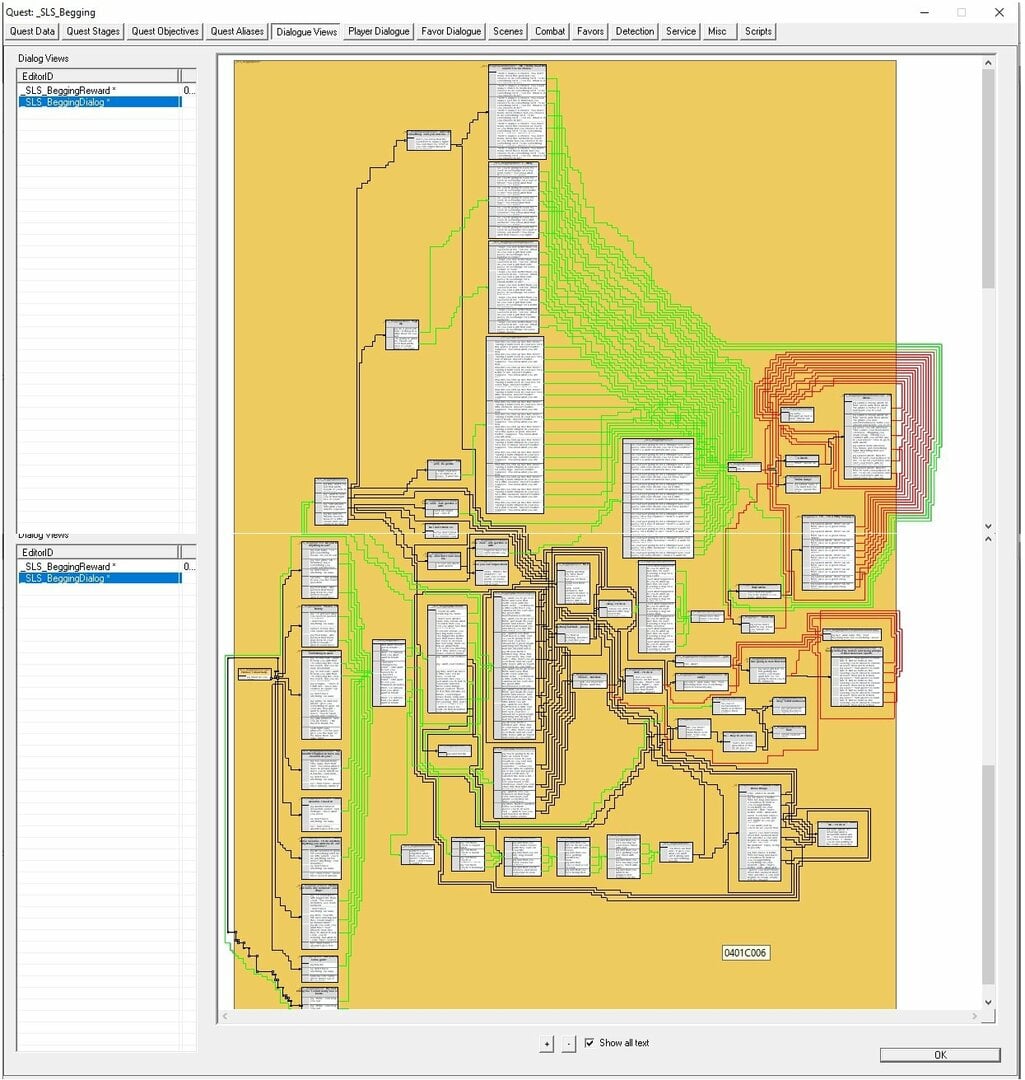Zoom out the graph with the - button
Viewport: 1025px width, 1080px height.
pos(568,1043)
